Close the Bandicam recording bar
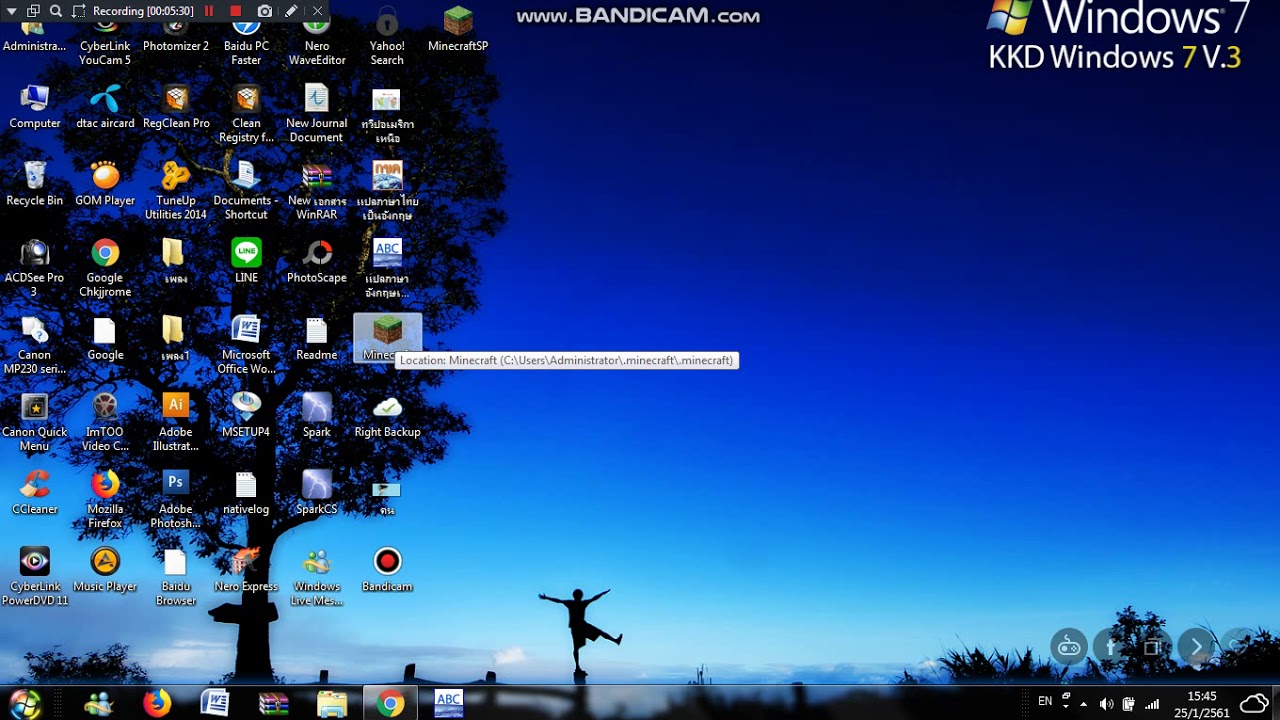This screenshot has width=1280, height=720. pyautogui.click(x=317, y=11)
